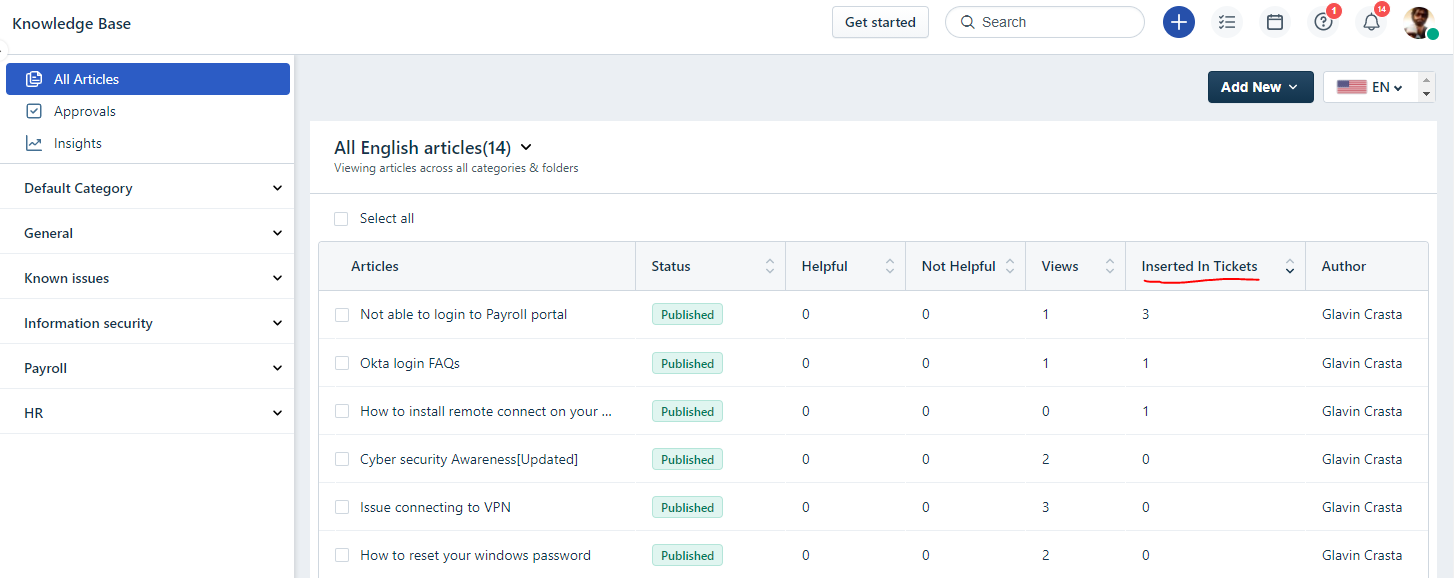Open the user profile avatar

click(1420, 22)
